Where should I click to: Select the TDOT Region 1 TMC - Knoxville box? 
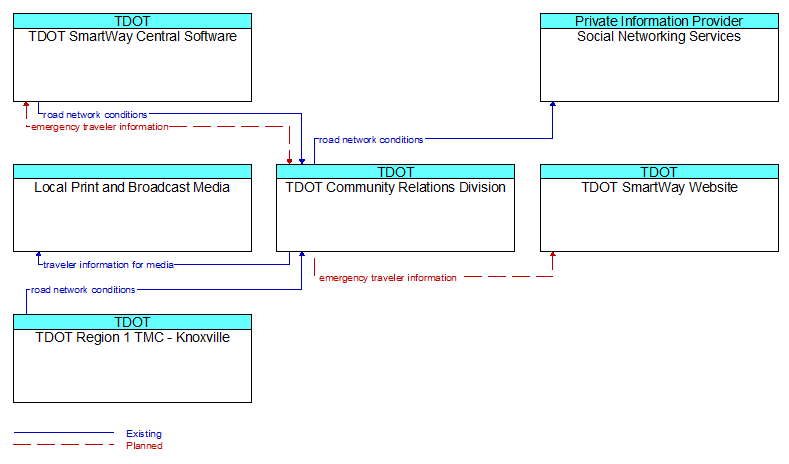[x=132, y=358]
